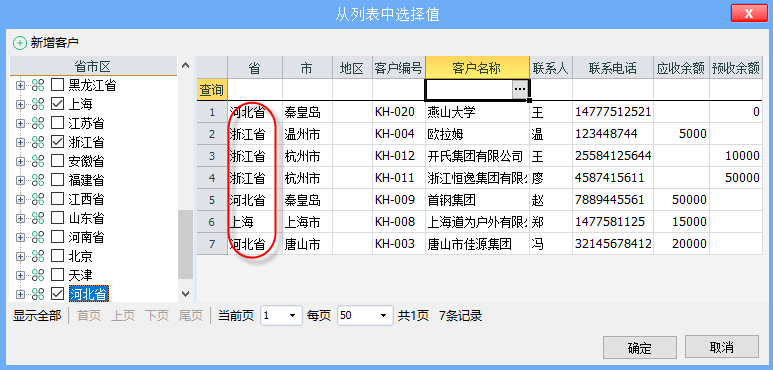The image size is (773, 370).
Task: Expand the 江西省 tree node
Action: click(20, 199)
